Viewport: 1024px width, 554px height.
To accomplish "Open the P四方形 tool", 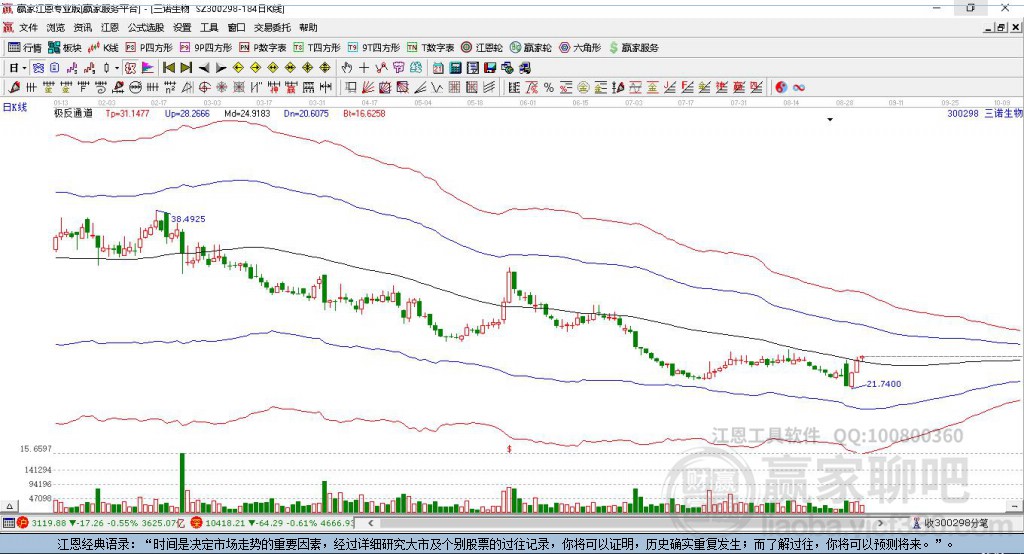I will pos(149,48).
